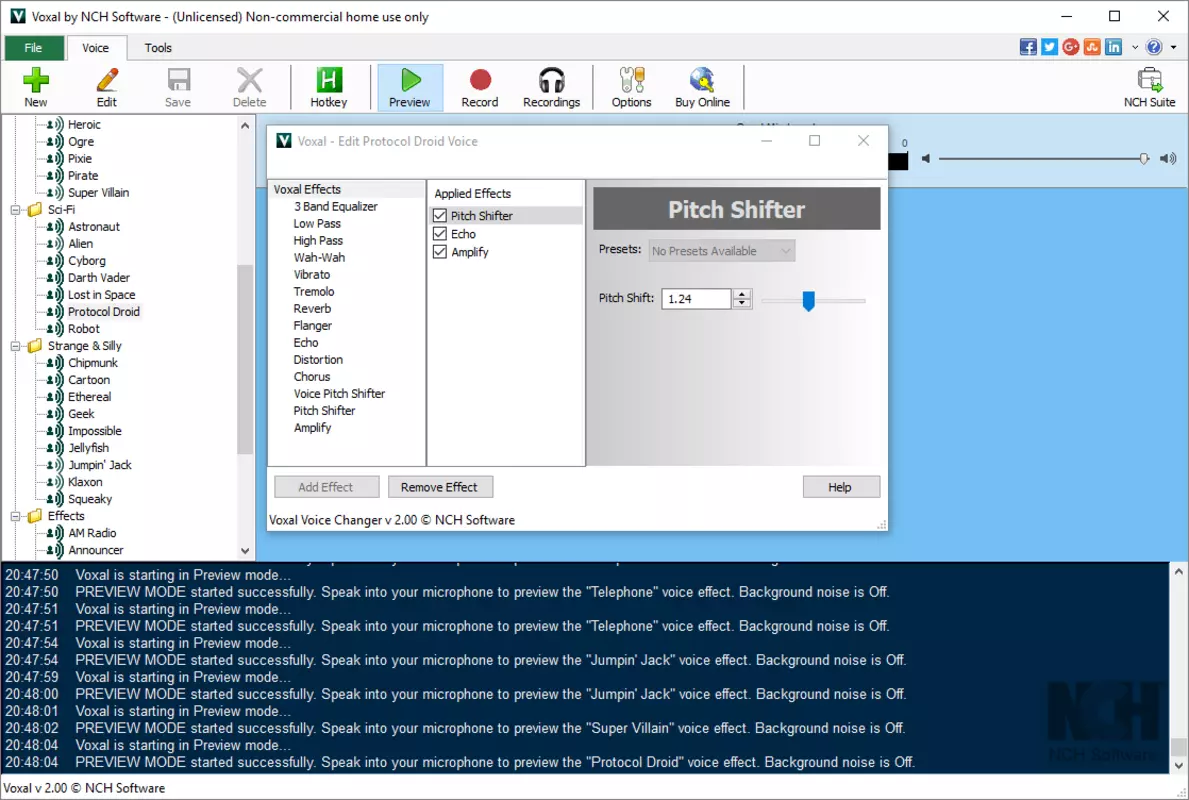The width and height of the screenshot is (1189, 800).
Task: Open the help dropdown arrow beside question icon
Action: pos(1173,47)
